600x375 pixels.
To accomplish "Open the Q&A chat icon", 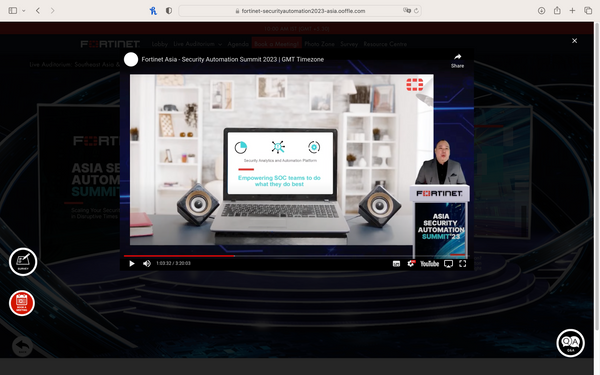I will pyautogui.click(x=570, y=343).
